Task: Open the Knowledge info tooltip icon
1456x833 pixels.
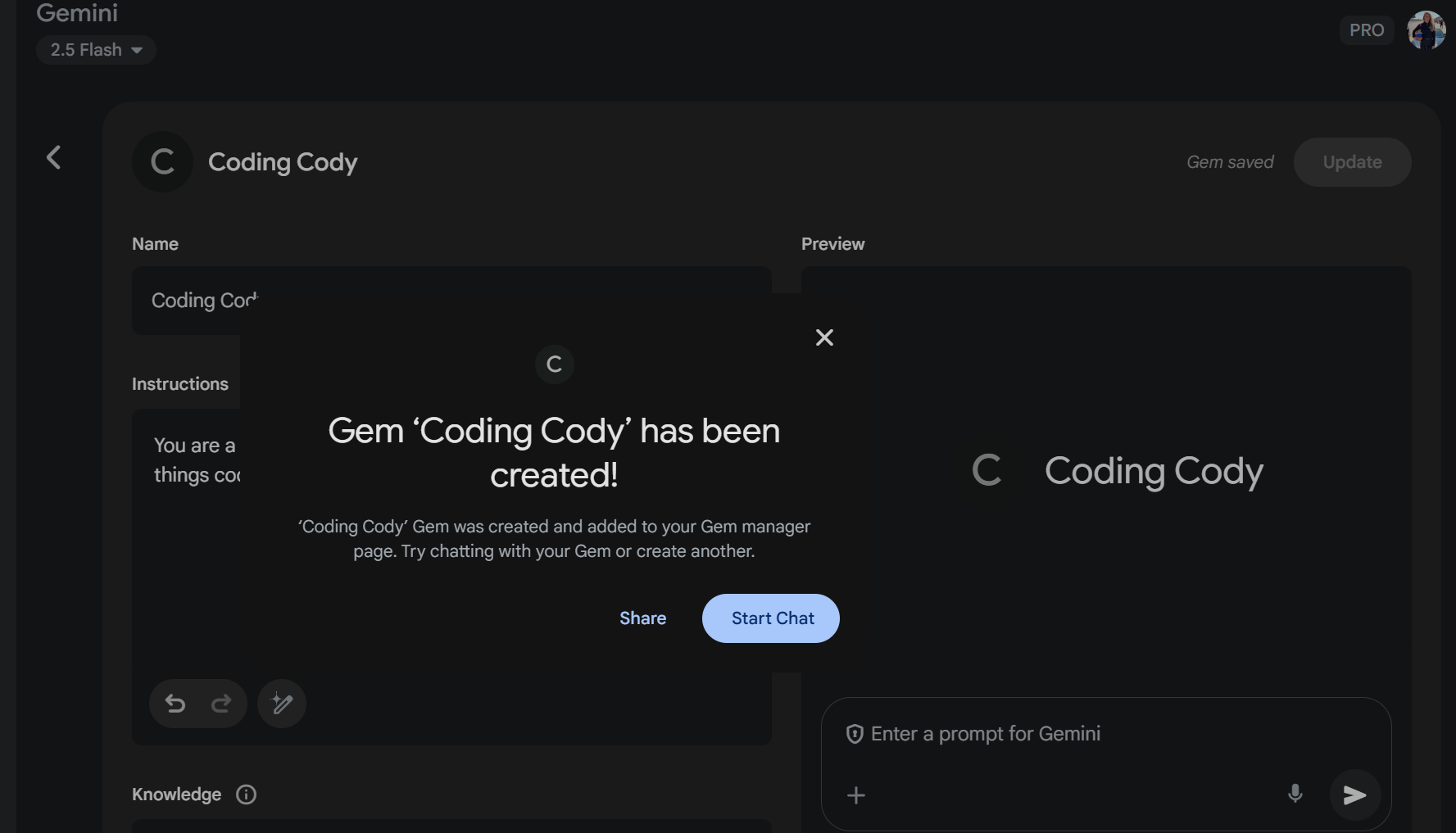Action: pos(245,794)
